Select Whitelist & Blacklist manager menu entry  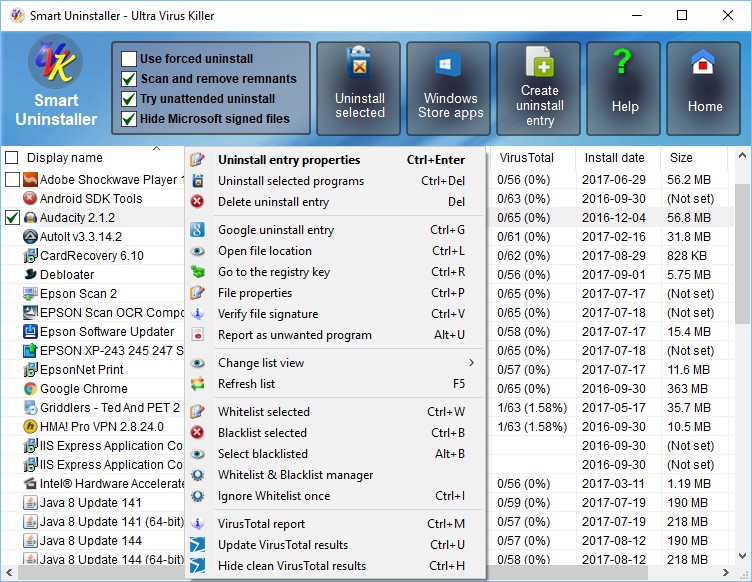click(295, 475)
